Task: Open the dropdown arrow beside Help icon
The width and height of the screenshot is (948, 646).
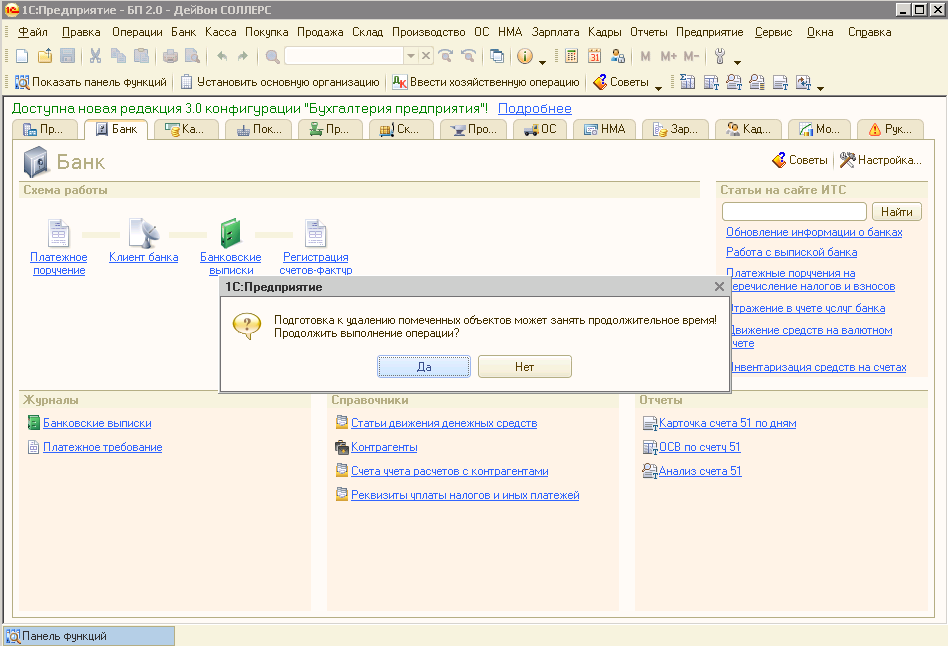Action: tap(542, 61)
